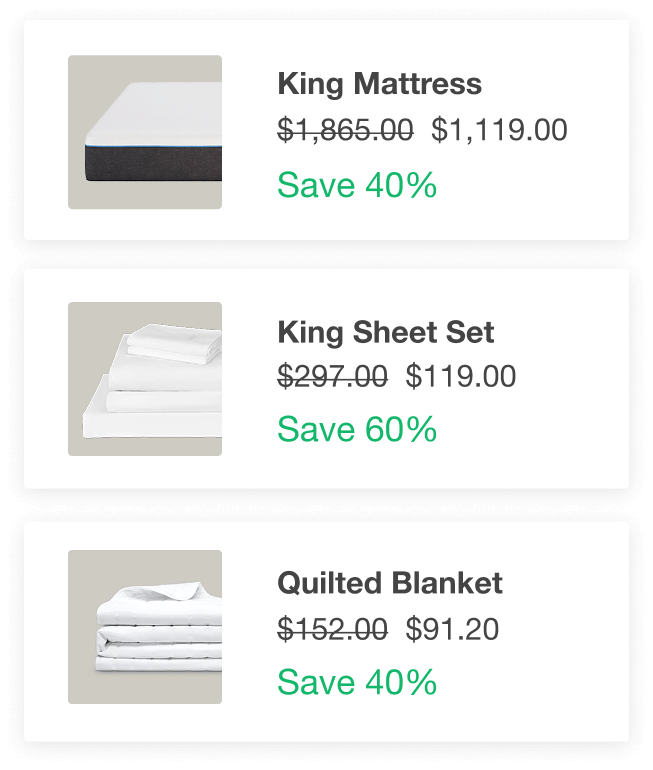Viewport: 653px width, 770px height.
Task: Click the folded pillowcase atop the sheet stack
Action: point(172,345)
